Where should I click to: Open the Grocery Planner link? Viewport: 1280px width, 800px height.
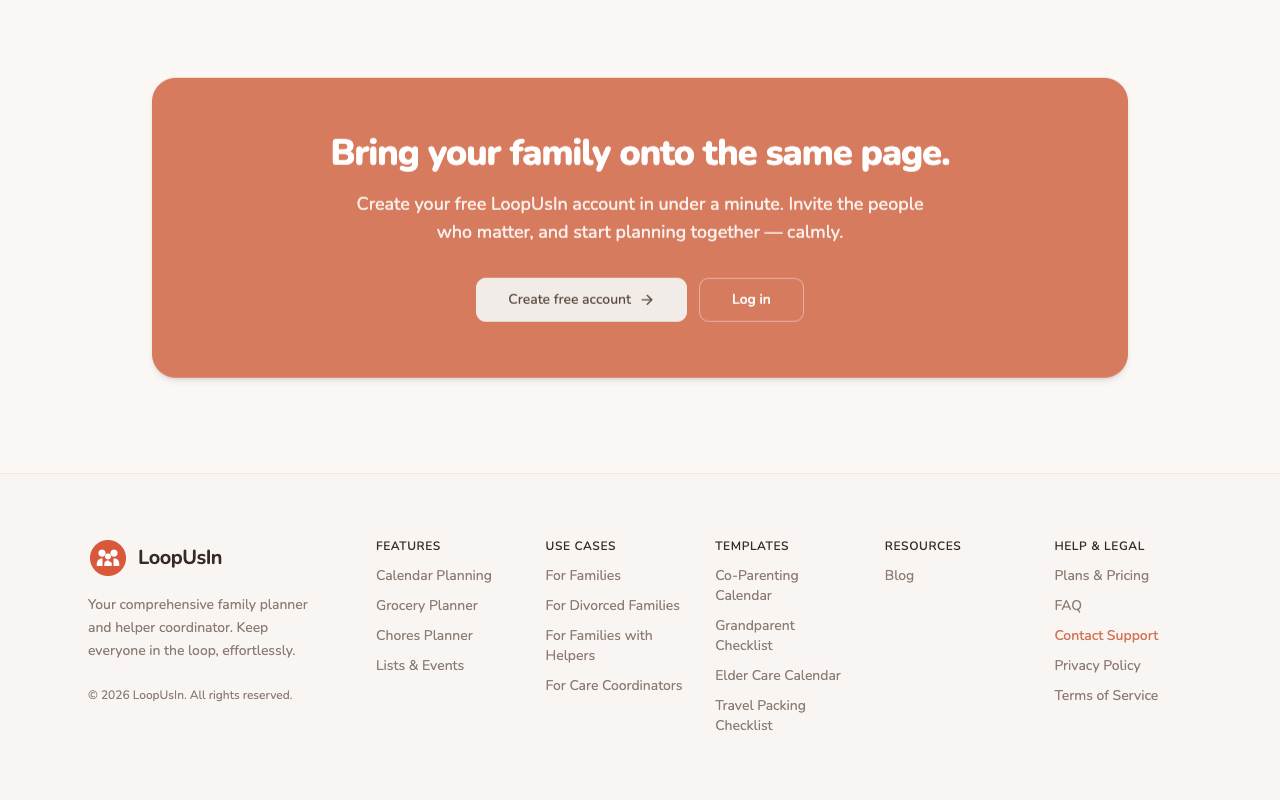[427, 605]
